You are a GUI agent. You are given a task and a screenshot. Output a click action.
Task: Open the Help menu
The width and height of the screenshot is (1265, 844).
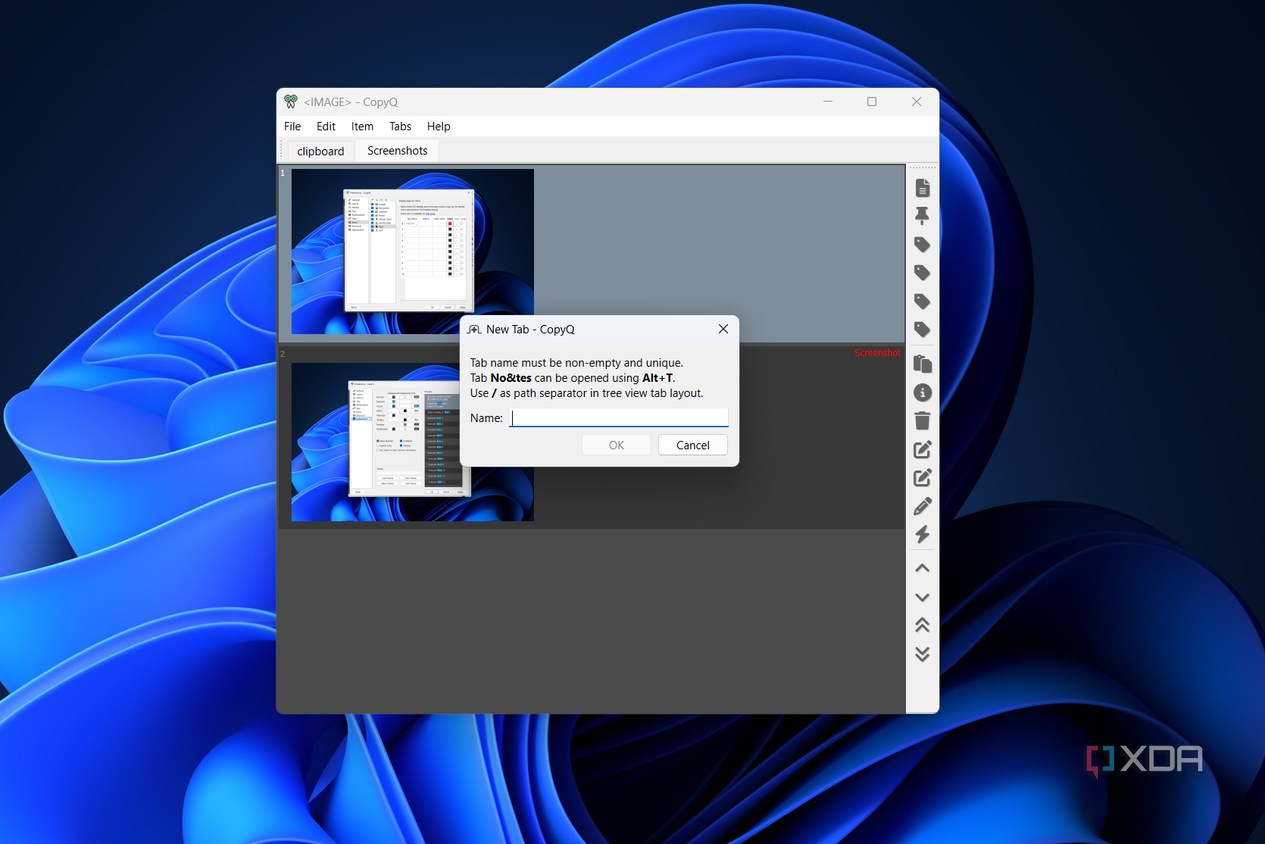438,126
